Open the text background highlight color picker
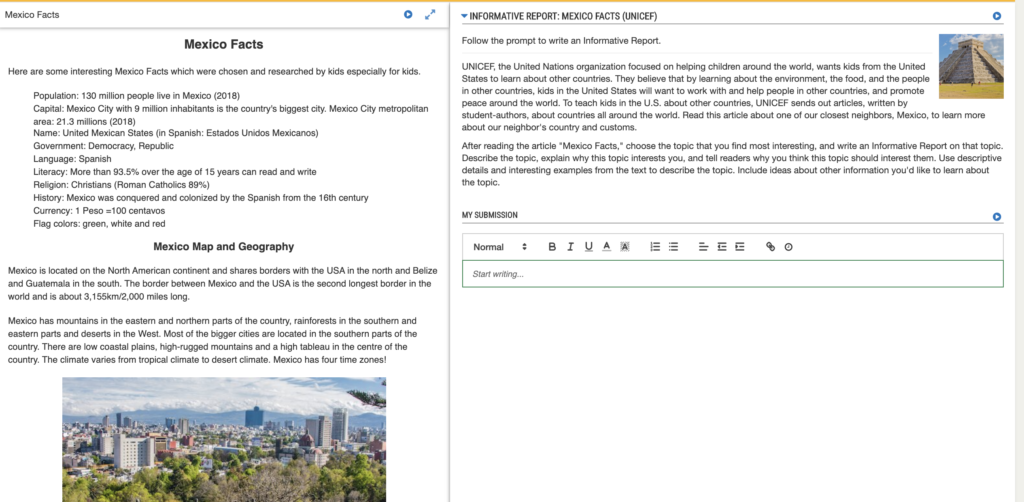The image size is (1024, 502). (624, 247)
